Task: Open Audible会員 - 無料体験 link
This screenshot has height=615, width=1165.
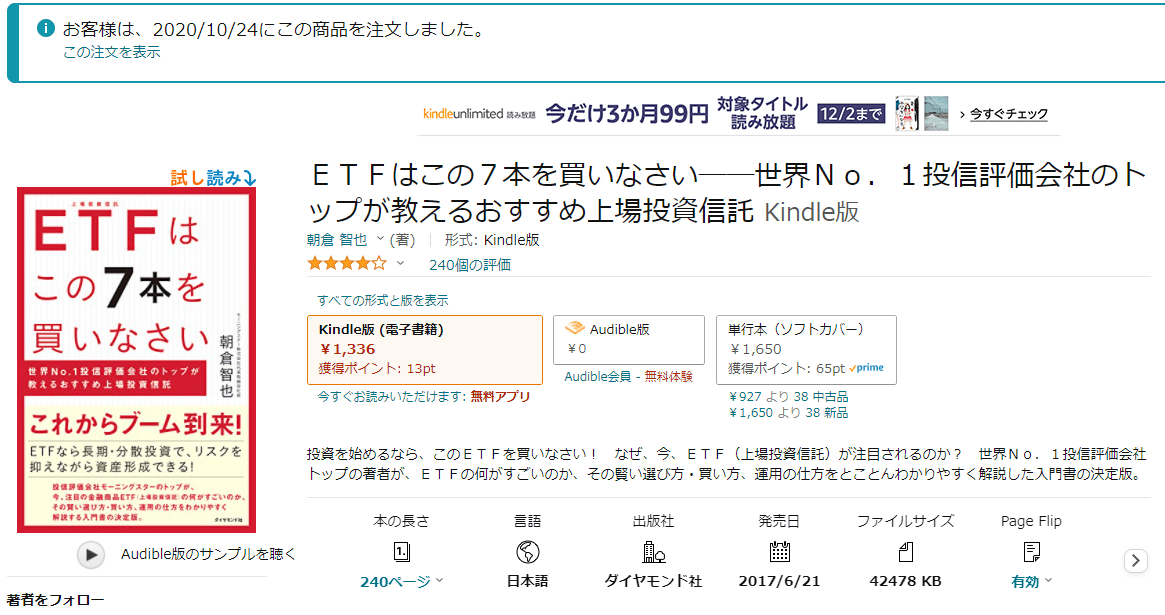Action: (x=629, y=377)
